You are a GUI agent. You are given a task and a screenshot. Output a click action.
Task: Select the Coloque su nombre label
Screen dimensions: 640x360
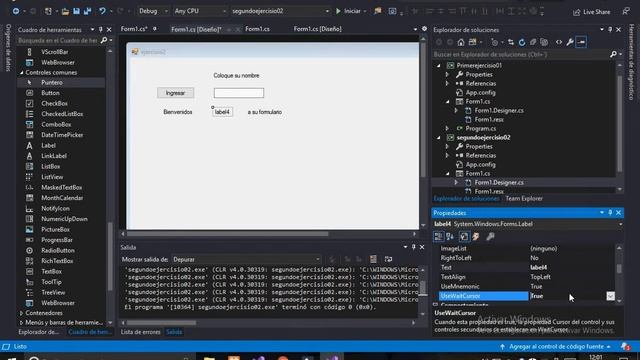(236, 76)
